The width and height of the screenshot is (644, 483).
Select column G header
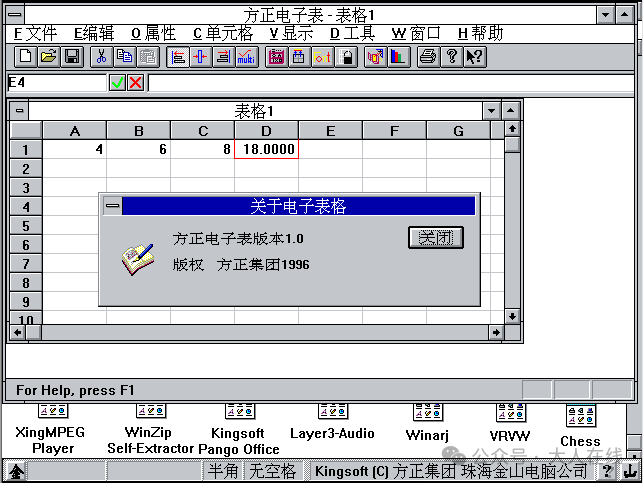click(x=458, y=131)
